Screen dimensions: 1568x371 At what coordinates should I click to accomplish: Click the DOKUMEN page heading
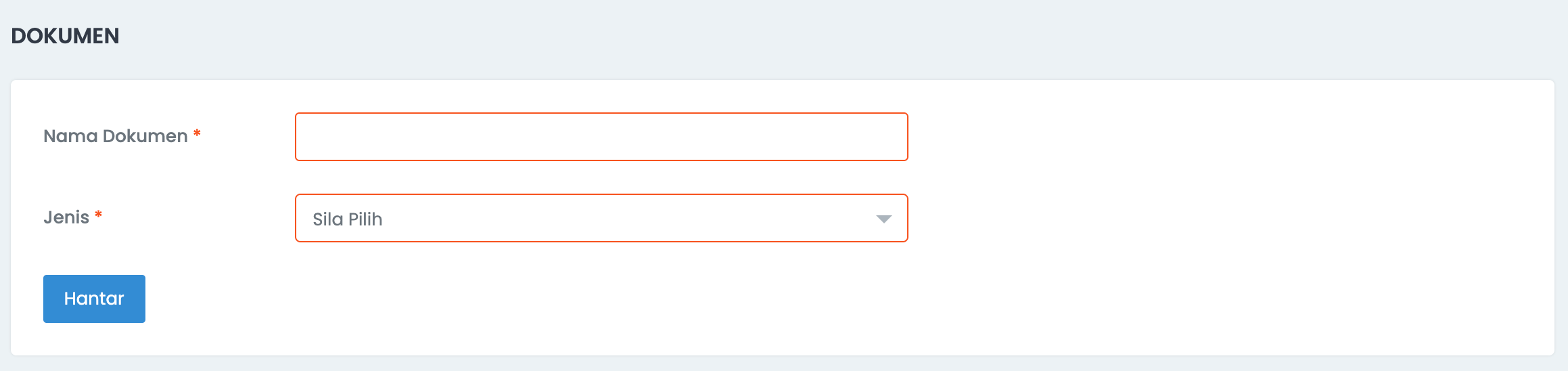tap(65, 36)
